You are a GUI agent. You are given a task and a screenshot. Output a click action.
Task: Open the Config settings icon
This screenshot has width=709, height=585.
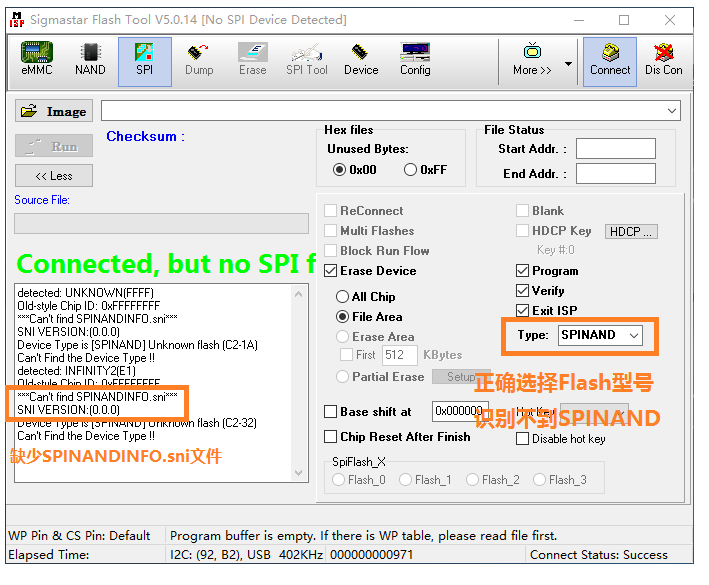(x=415, y=61)
